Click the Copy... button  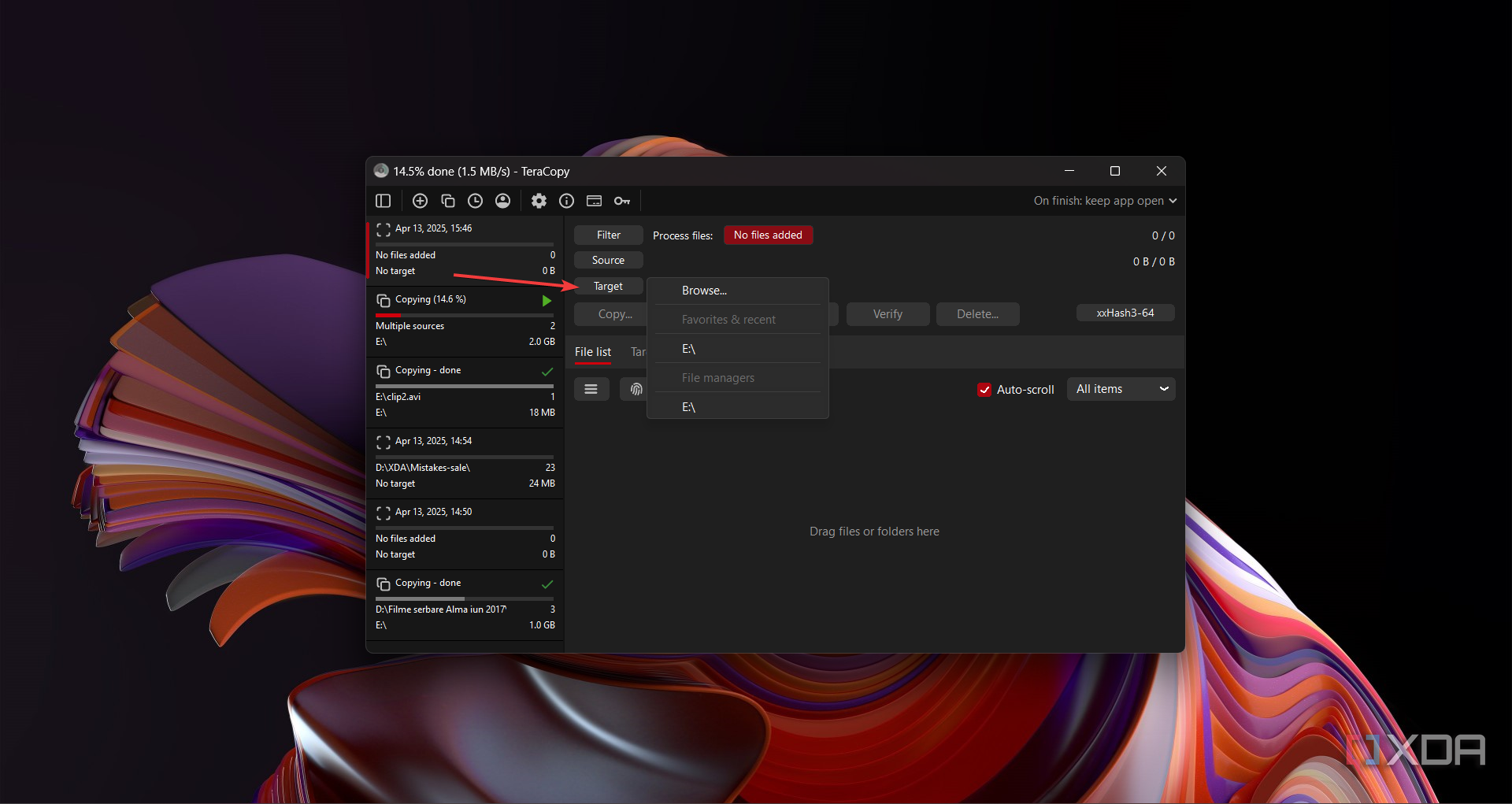[x=612, y=314]
